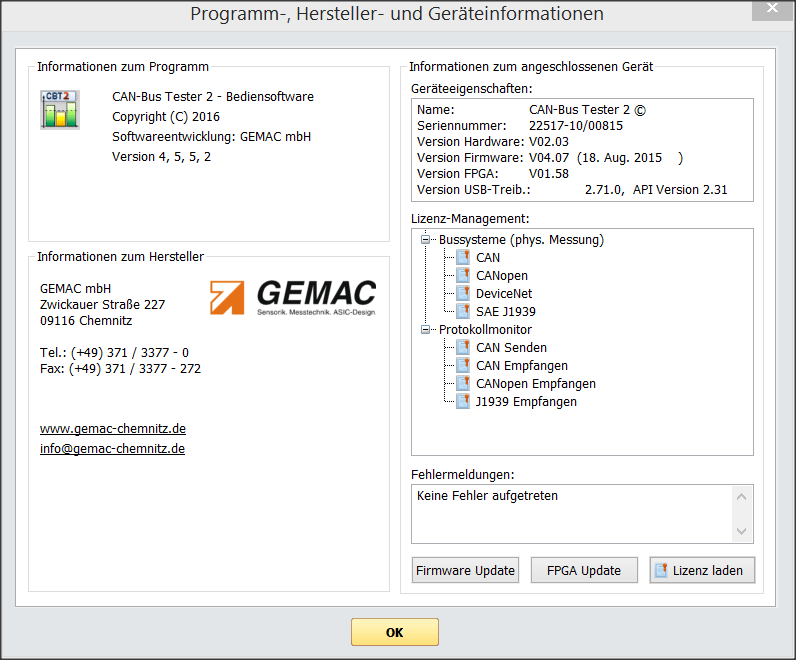Open the www.gemac-chemnitz.de website link
Screen dimensions: 796x660
tap(113, 429)
